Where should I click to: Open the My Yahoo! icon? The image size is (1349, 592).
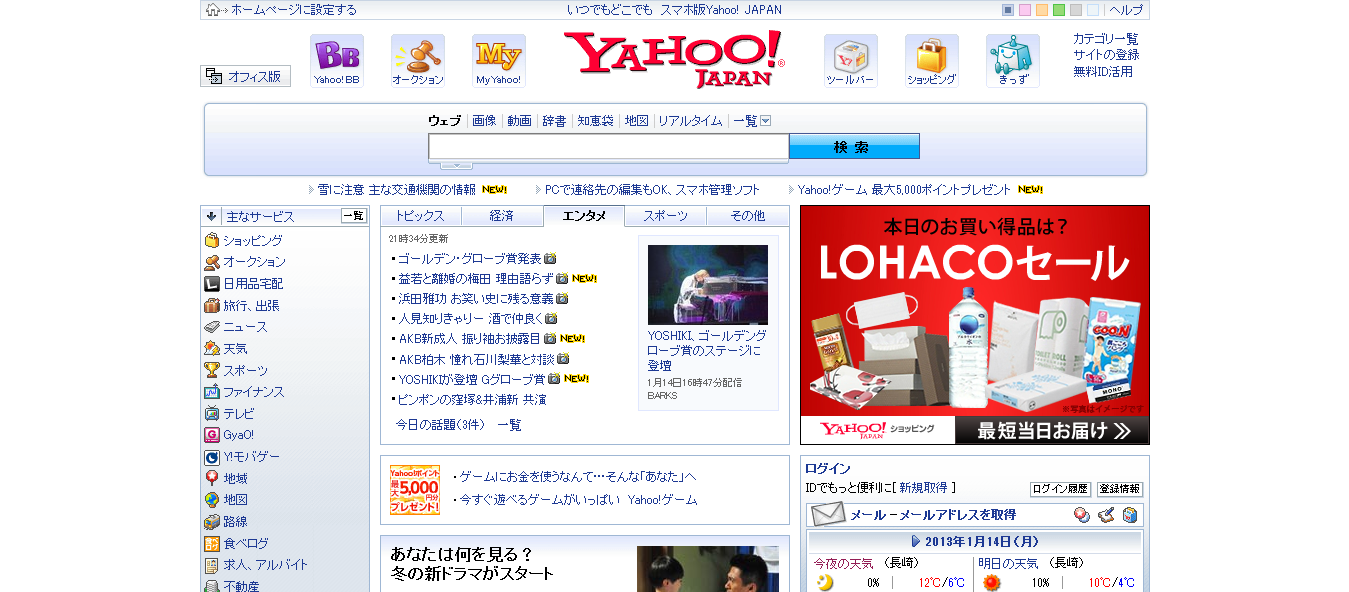498,61
